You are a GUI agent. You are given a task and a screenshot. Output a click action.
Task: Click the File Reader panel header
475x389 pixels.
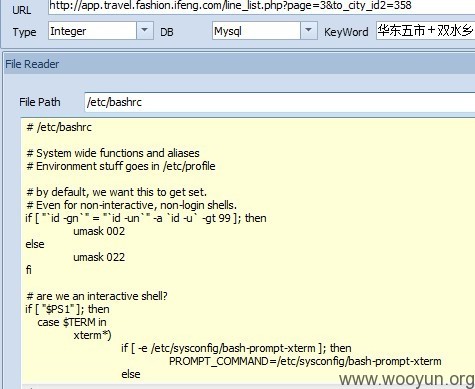(240, 64)
